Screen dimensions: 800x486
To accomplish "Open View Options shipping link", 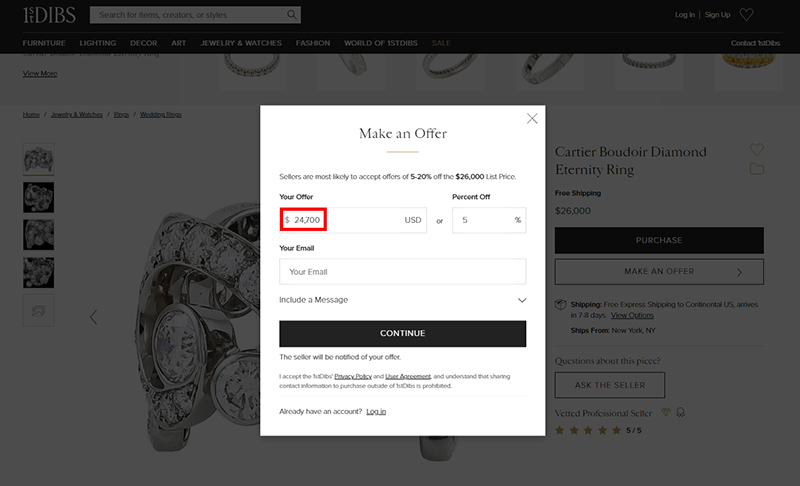I will tap(632, 315).
